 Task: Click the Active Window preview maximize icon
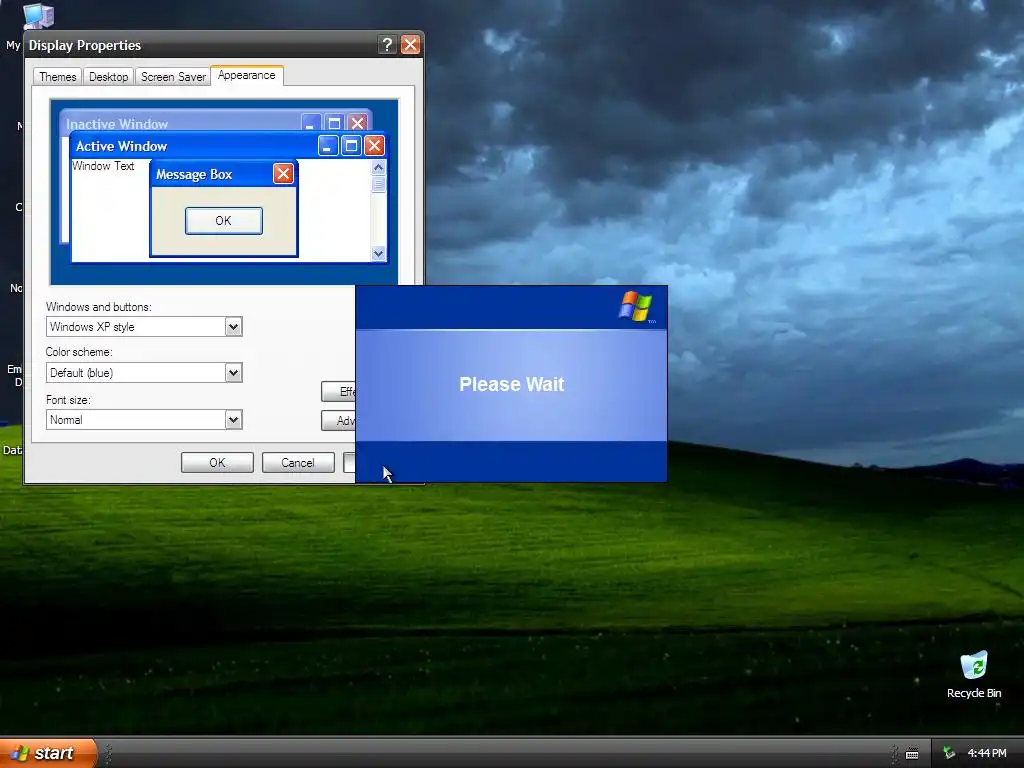point(351,146)
